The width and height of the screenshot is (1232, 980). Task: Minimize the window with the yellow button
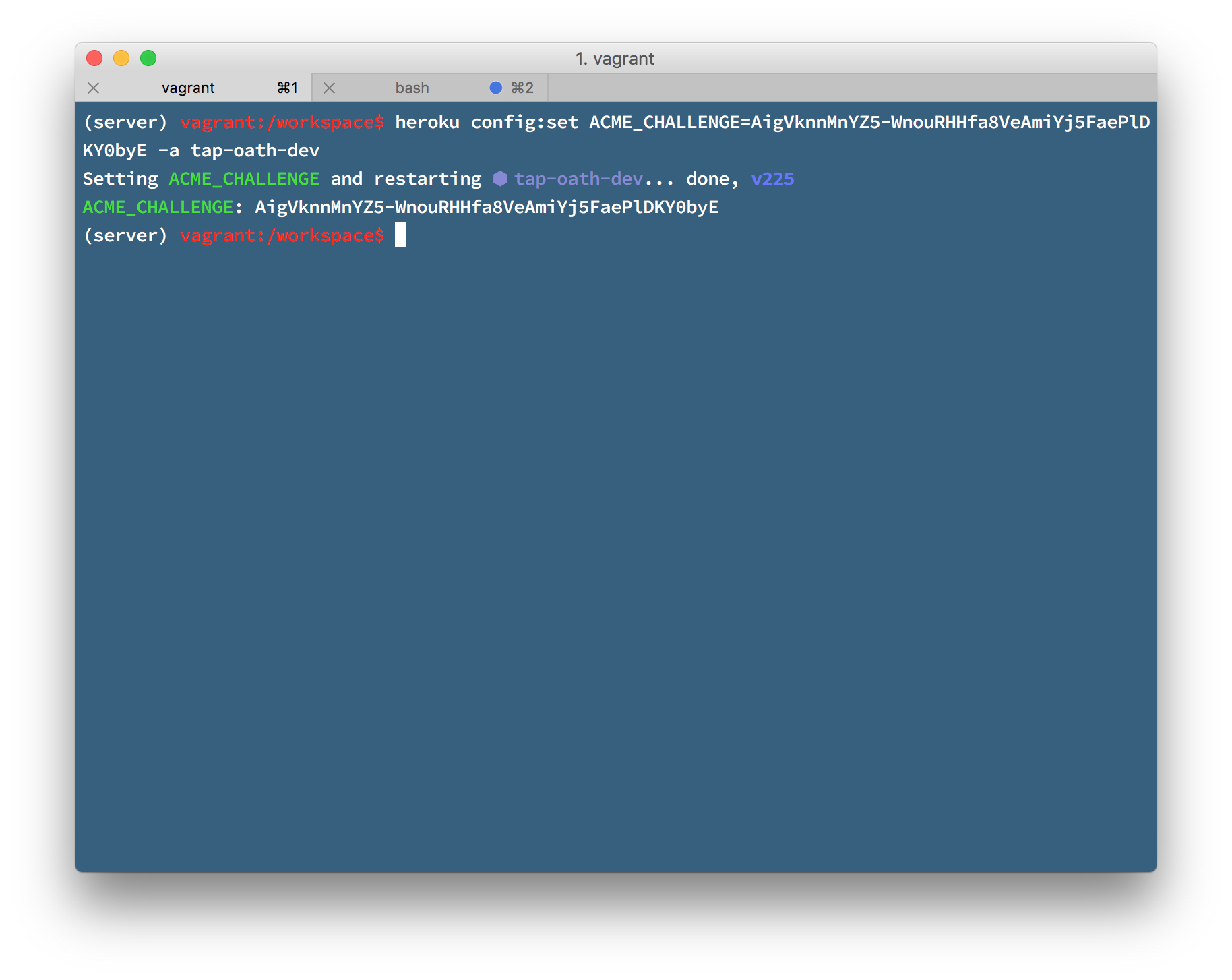121,59
